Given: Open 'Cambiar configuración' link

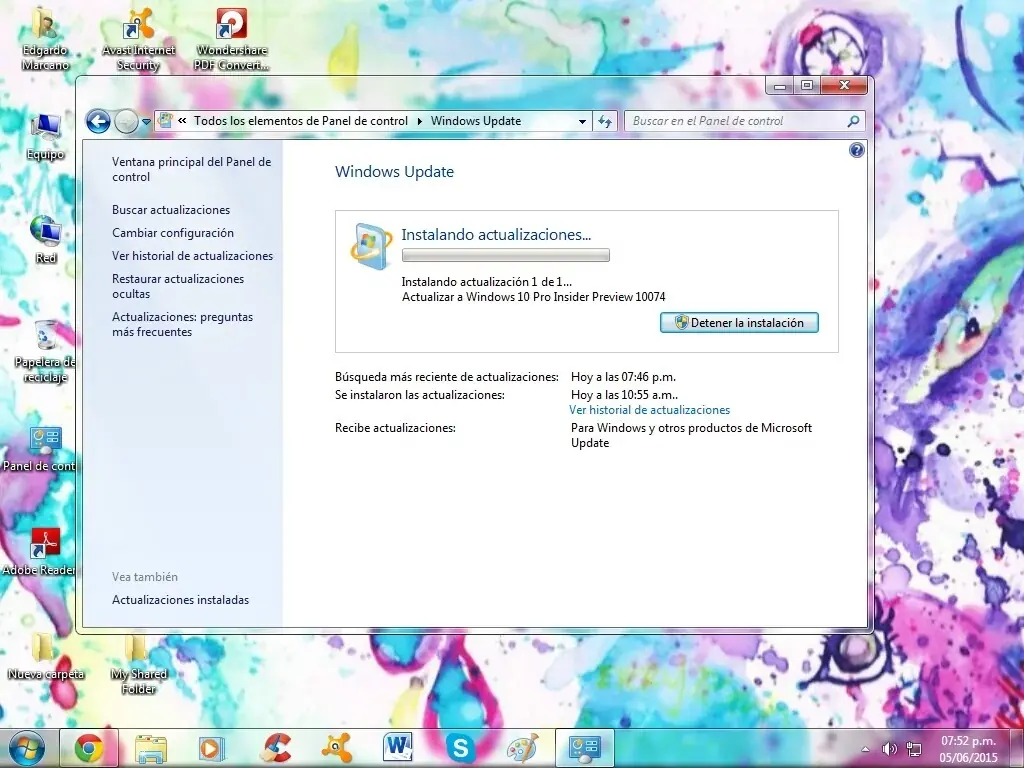Looking at the screenshot, I should 172,232.
